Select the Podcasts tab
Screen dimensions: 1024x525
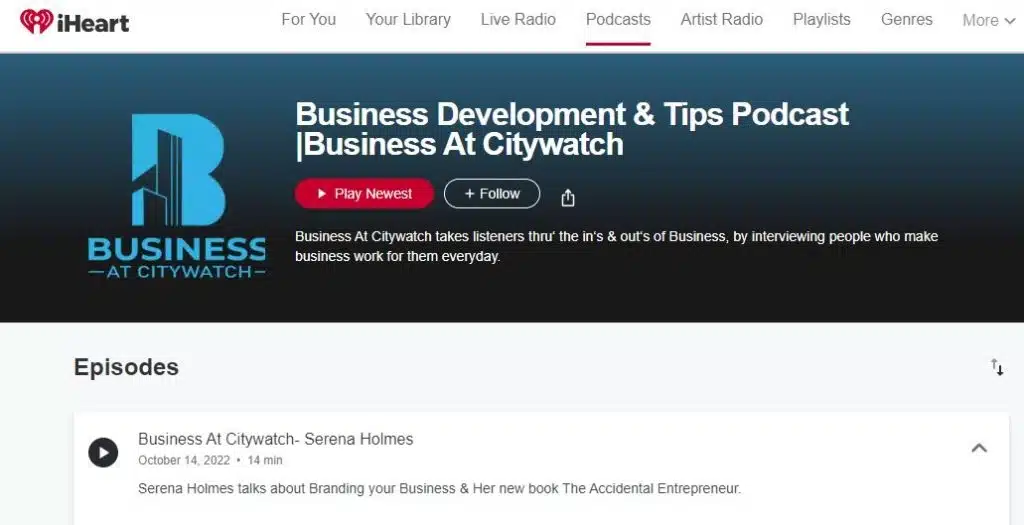(x=618, y=20)
